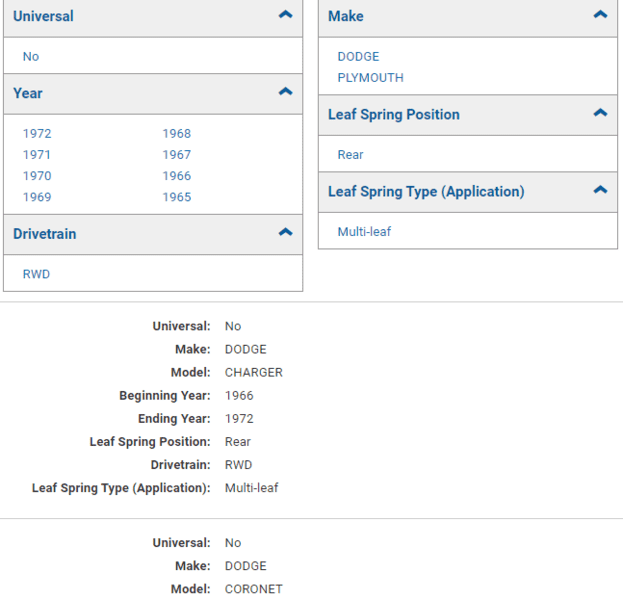
Task: Filter by year 1970
Action: [37, 176]
